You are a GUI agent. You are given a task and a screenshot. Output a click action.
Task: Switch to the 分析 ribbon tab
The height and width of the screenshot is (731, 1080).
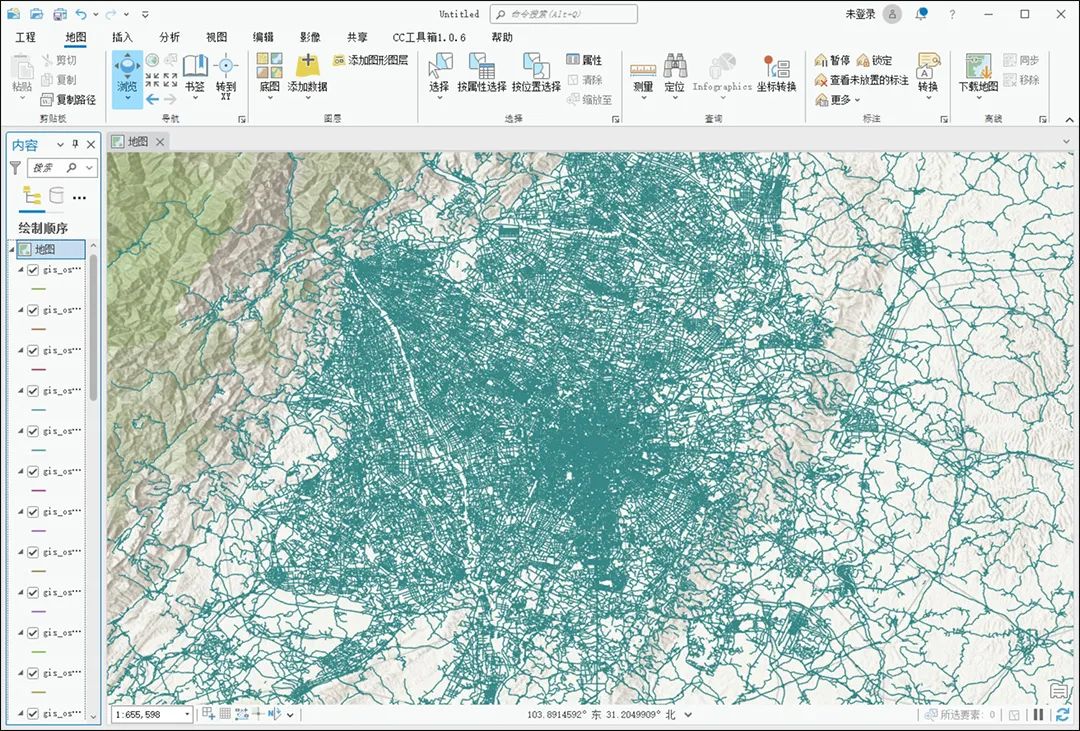pyautogui.click(x=169, y=37)
